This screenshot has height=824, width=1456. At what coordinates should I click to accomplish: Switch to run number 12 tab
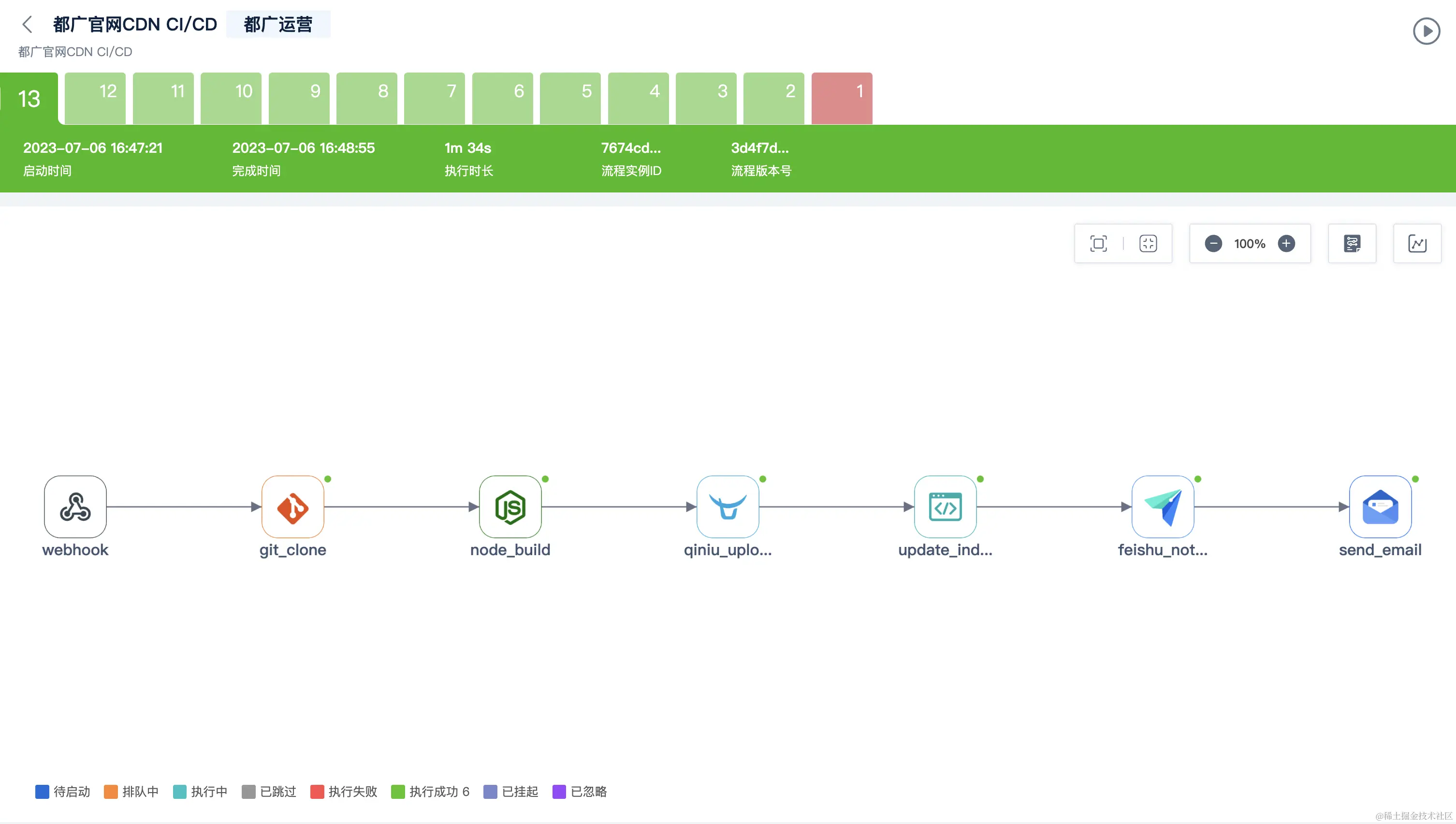[x=95, y=97]
